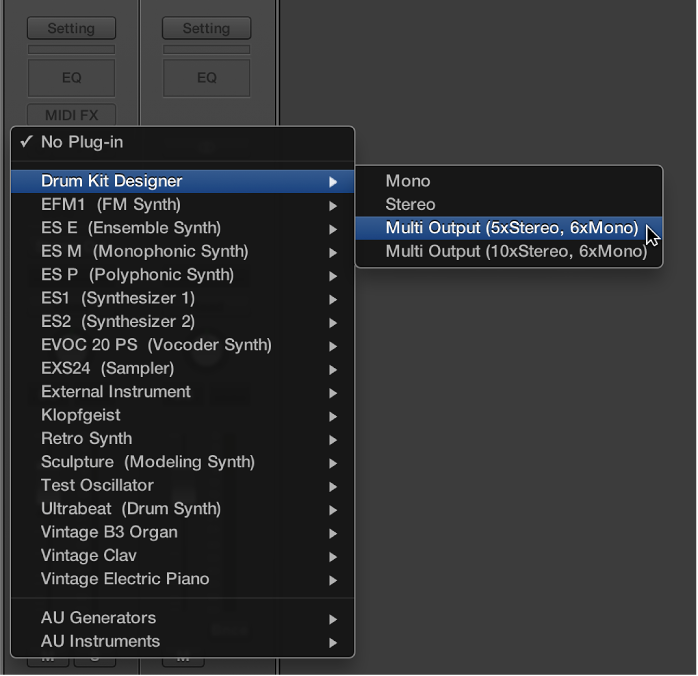Click the right channel strip Setting button
The image size is (698, 676).
click(x=207, y=28)
